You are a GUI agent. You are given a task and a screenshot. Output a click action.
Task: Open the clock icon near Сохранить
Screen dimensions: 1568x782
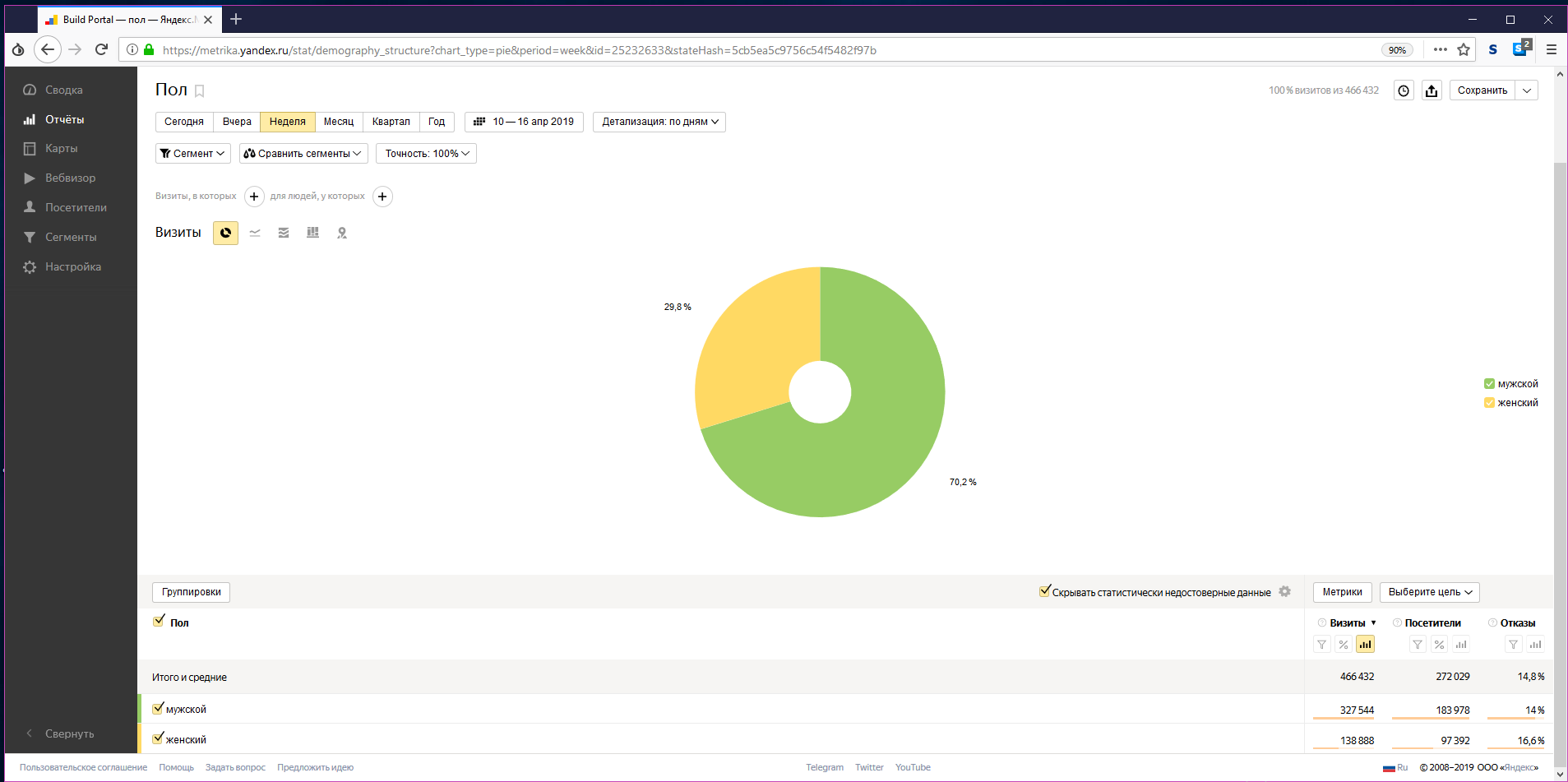pyautogui.click(x=1404, y=90)
